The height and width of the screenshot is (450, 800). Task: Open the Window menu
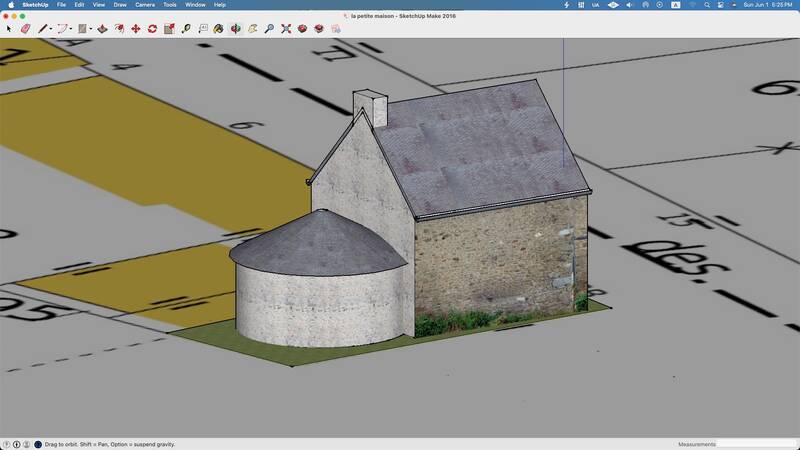tap(195, 5)
